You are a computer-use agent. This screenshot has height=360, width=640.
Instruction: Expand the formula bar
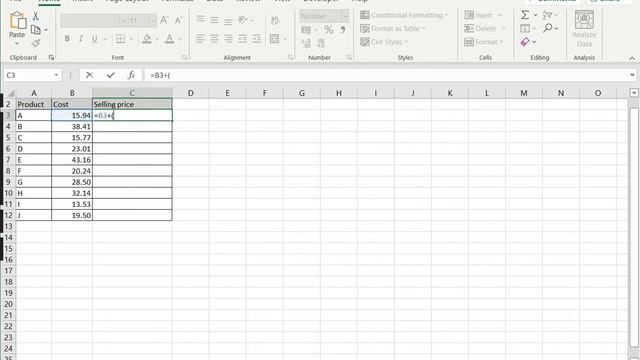632,75
